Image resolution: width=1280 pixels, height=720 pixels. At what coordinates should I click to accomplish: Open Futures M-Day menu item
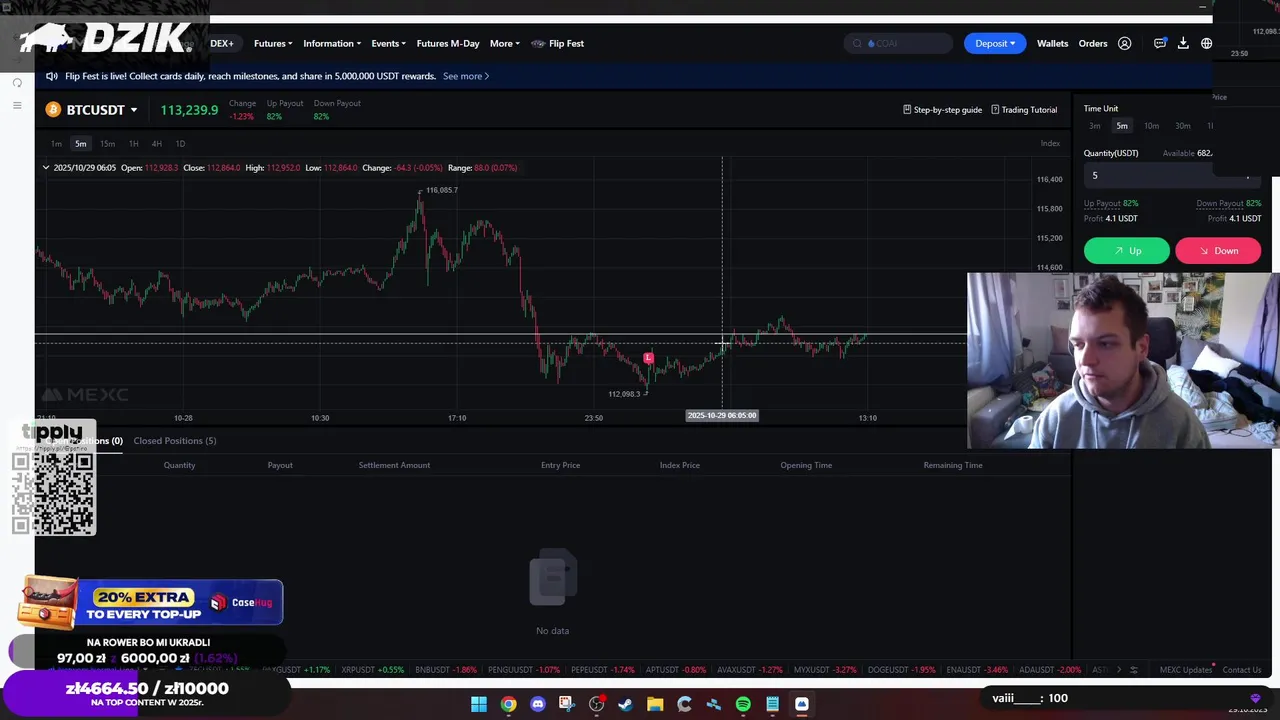point(448,43)
